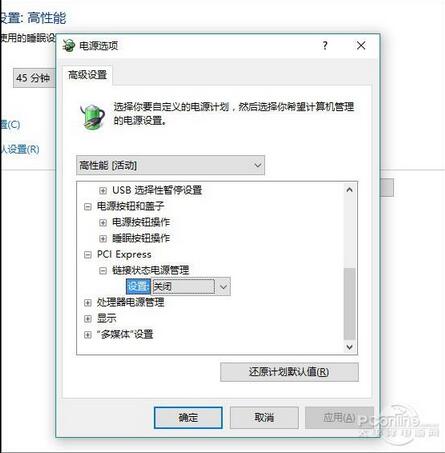
Task: Click the 确定 button
Action: coord(188,417)
